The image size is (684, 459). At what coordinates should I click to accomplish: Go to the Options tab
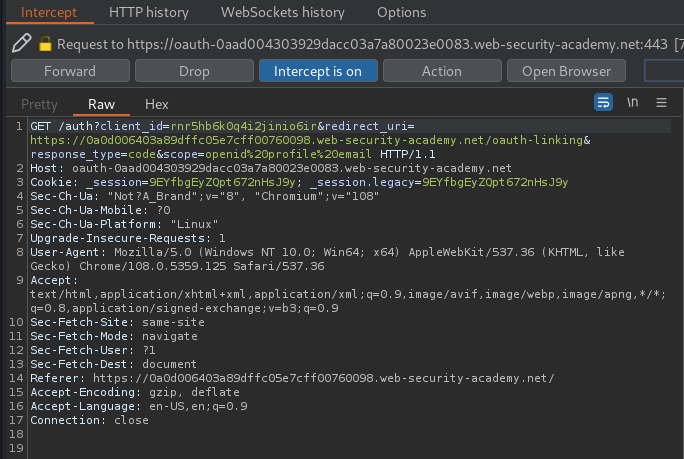tap(401, 12)
